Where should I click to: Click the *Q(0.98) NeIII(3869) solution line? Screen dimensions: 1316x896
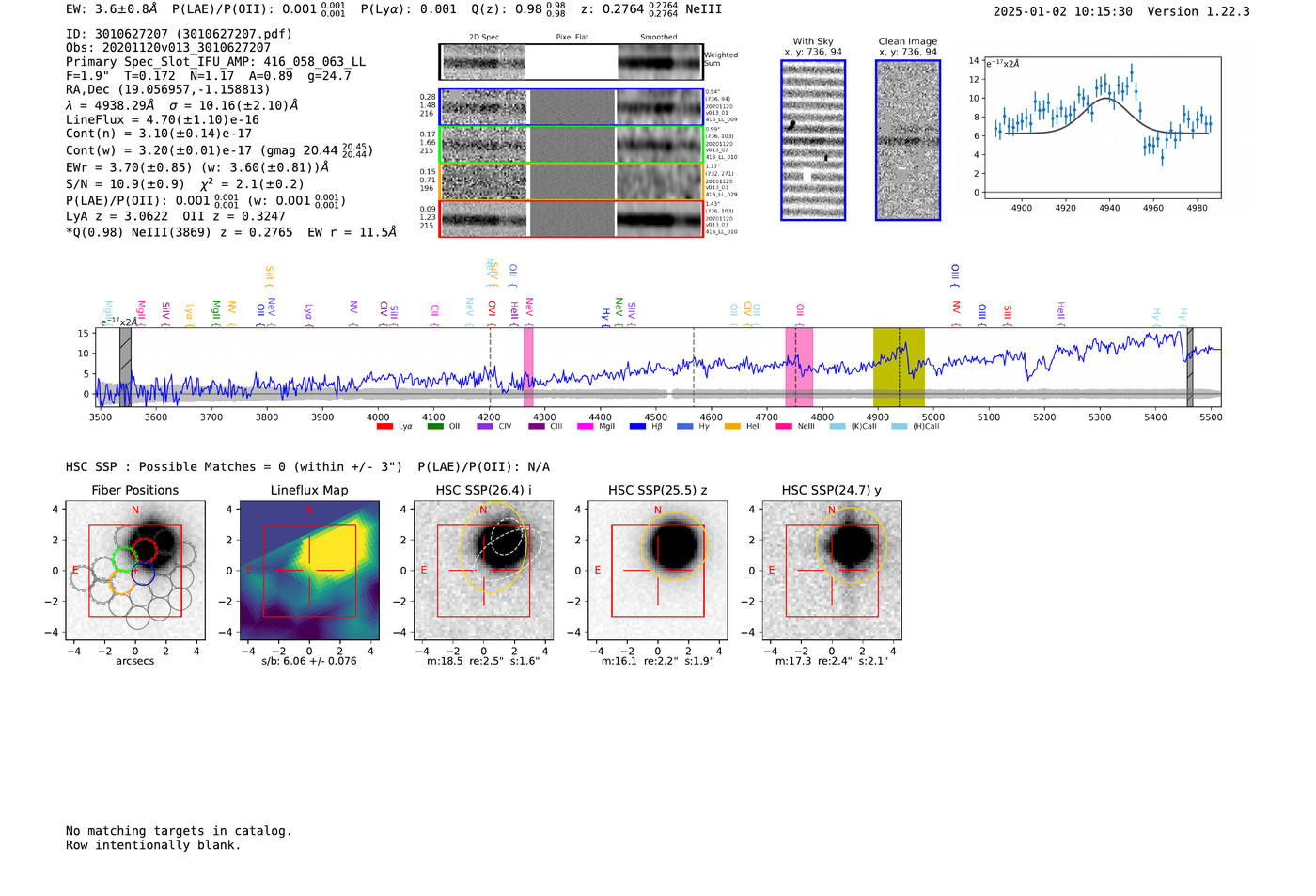click(x=231, y=232)
